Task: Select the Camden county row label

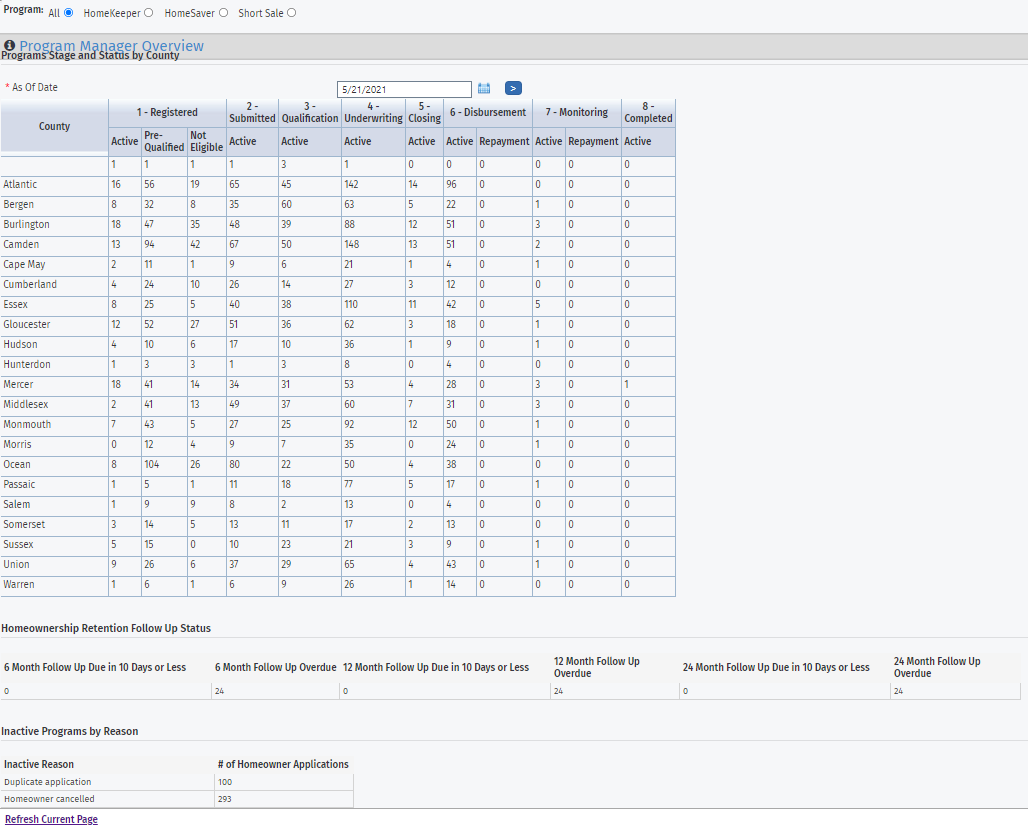Action: 21,245
